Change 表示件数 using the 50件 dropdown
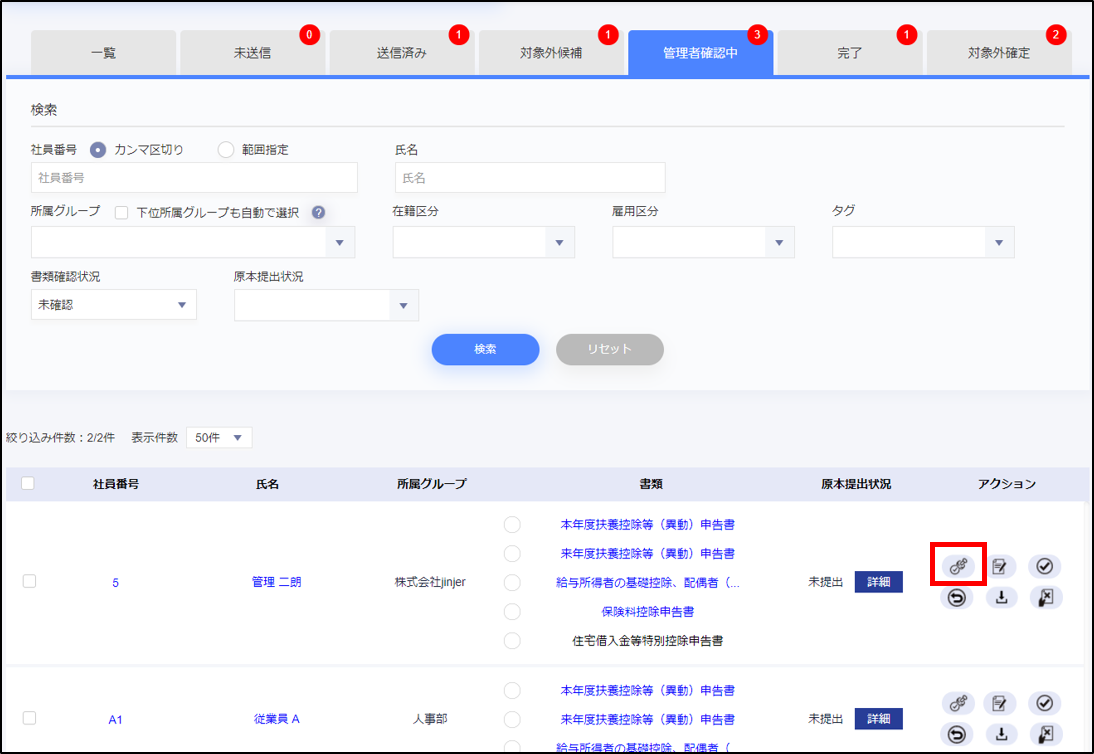Screen dimensions: 1094x754 [219, 437]
